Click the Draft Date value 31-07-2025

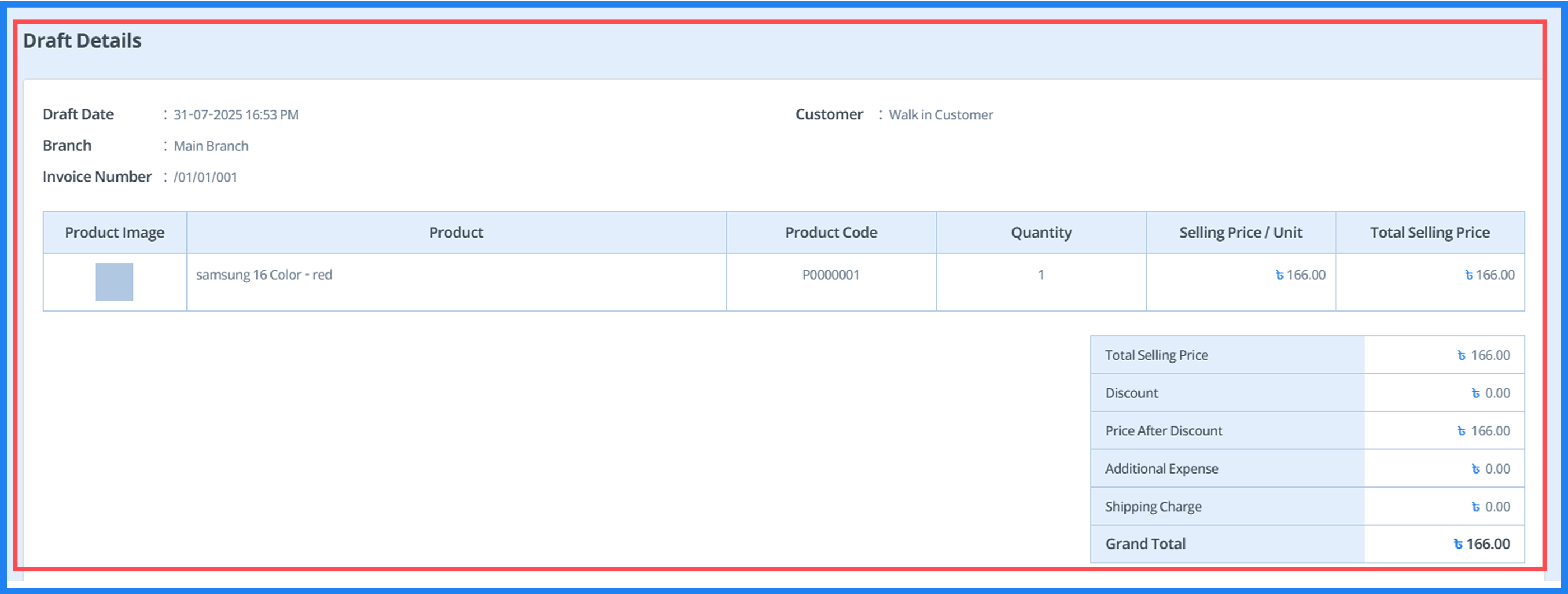(x=236, y=114)
